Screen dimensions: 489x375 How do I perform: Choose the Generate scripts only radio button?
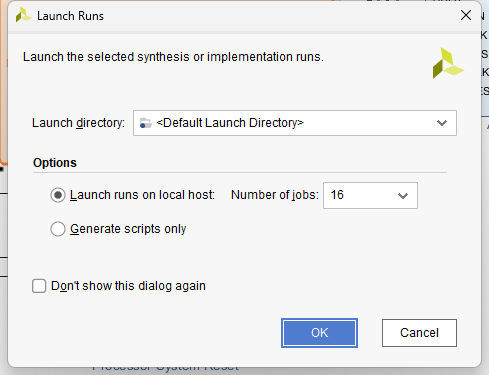(x=58, y=229)
